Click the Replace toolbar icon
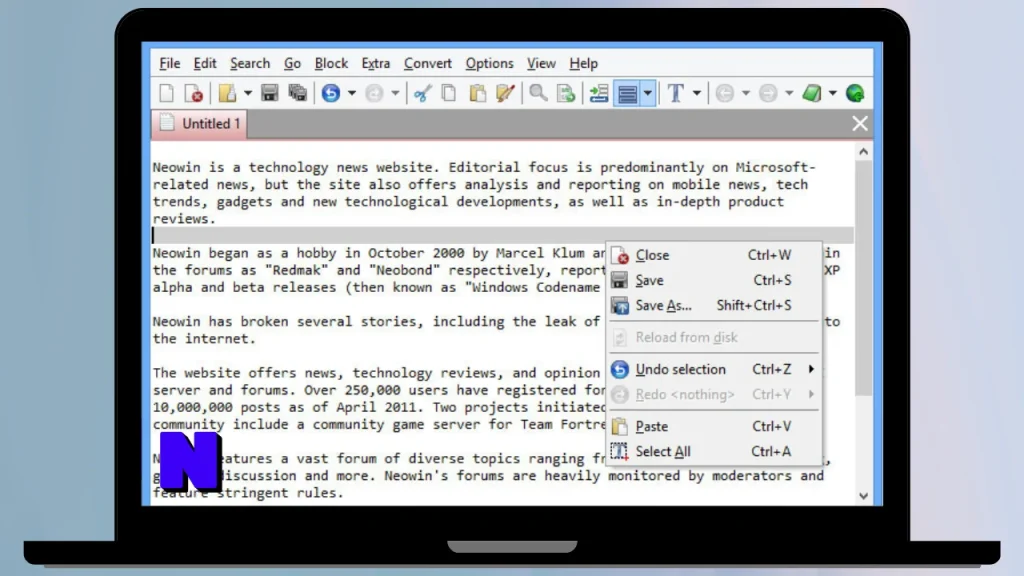Screen dimensions: 1024x576 (566, 93)
